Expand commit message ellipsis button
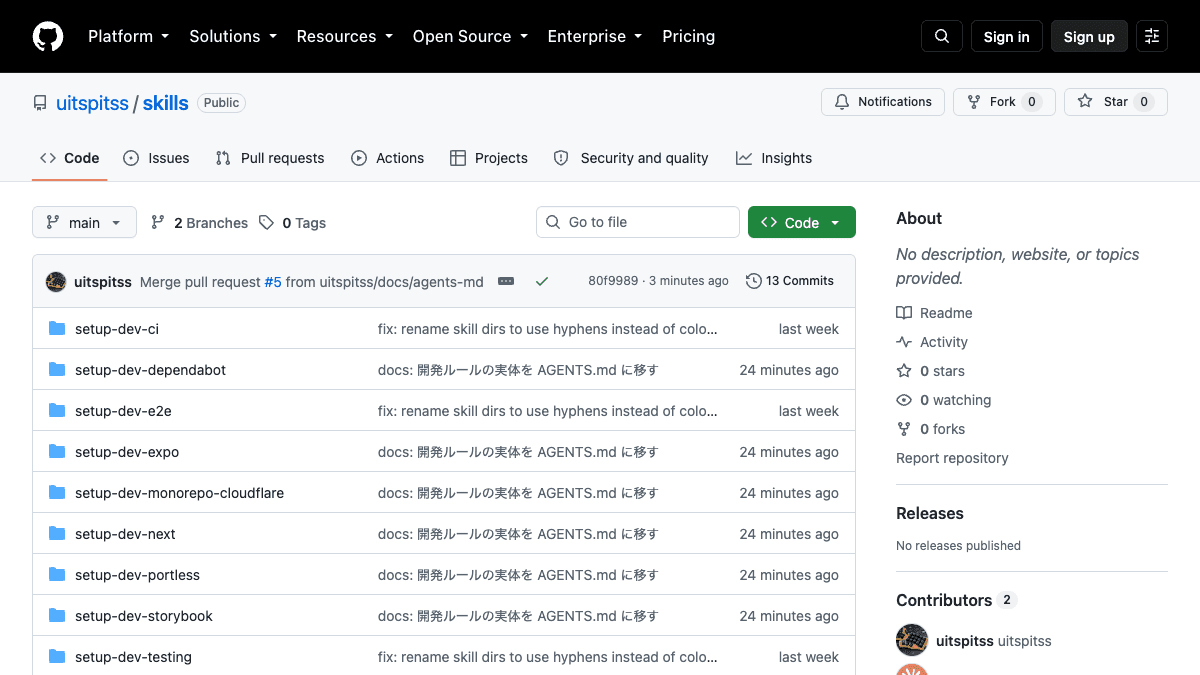The image size is (1200, 675). pyautogui.click(x=506, y=282)
